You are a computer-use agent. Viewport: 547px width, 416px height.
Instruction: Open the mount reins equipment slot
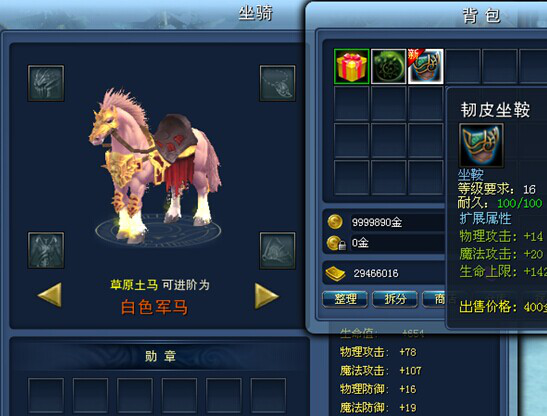pos(277,83)
